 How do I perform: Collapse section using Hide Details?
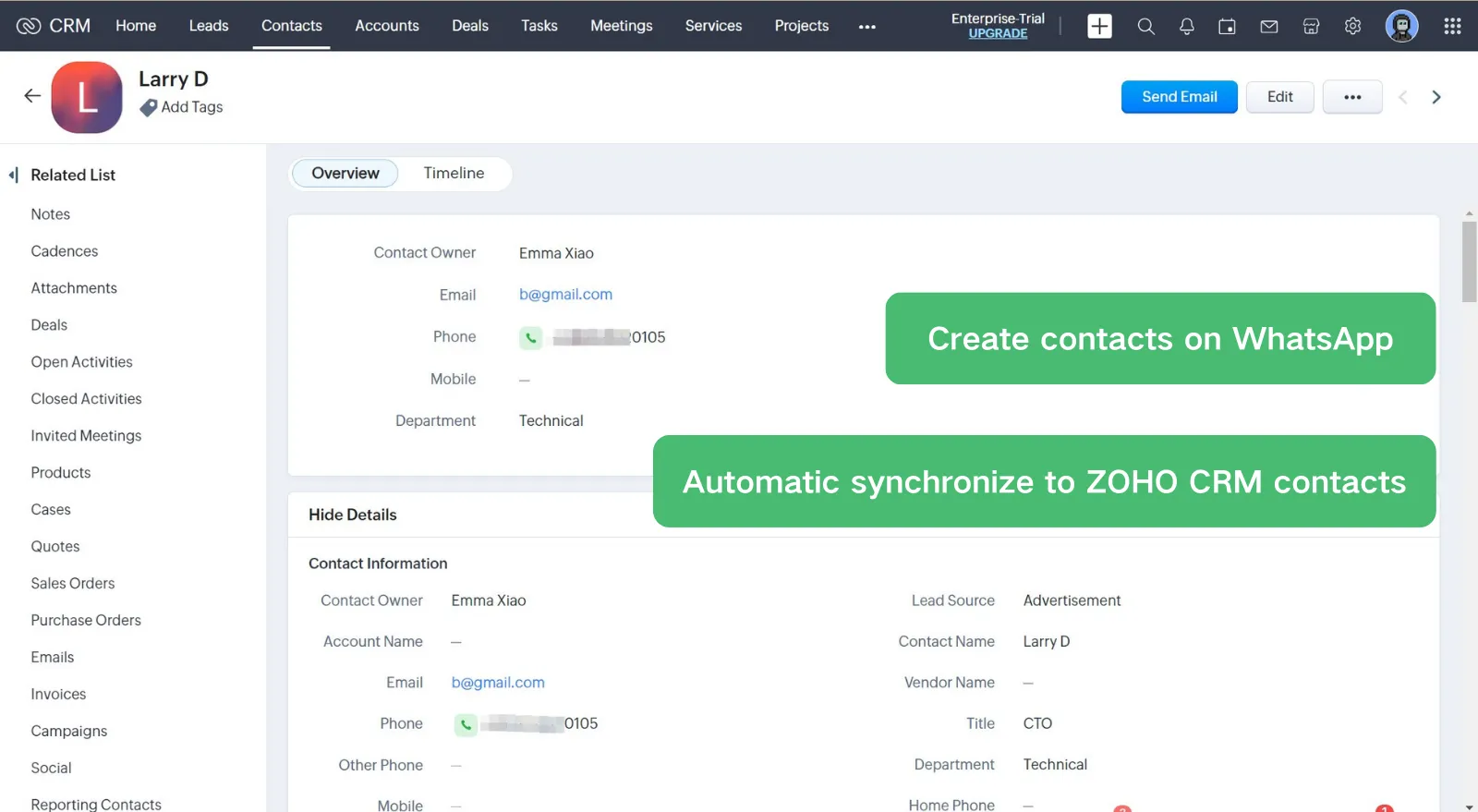click(x=352, y=515)
